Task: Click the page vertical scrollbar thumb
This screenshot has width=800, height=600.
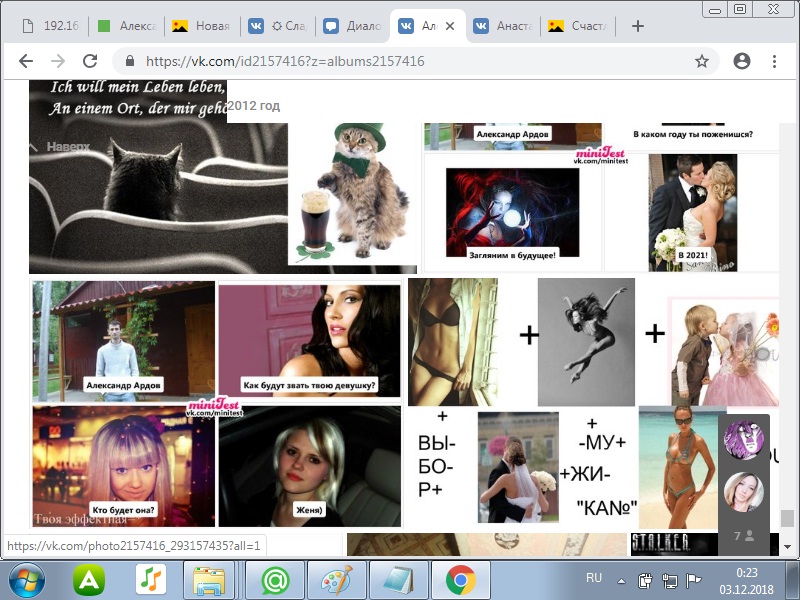Action: tap(787, 518)
